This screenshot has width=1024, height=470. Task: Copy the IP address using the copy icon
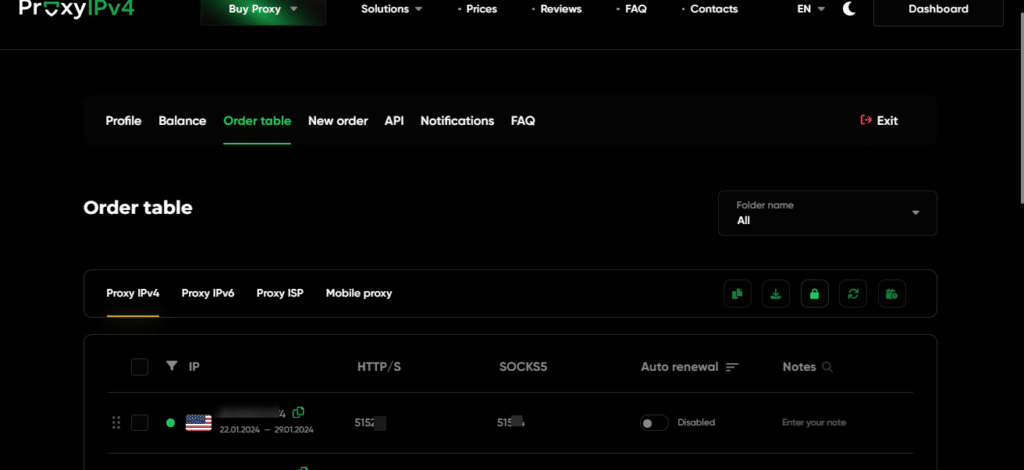click(x=299, y=412)
